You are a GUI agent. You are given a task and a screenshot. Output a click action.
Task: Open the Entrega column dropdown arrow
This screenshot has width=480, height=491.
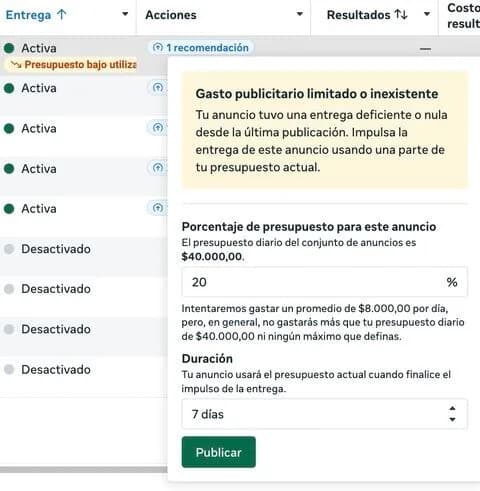pyautogui.click(x=125, y=14)
